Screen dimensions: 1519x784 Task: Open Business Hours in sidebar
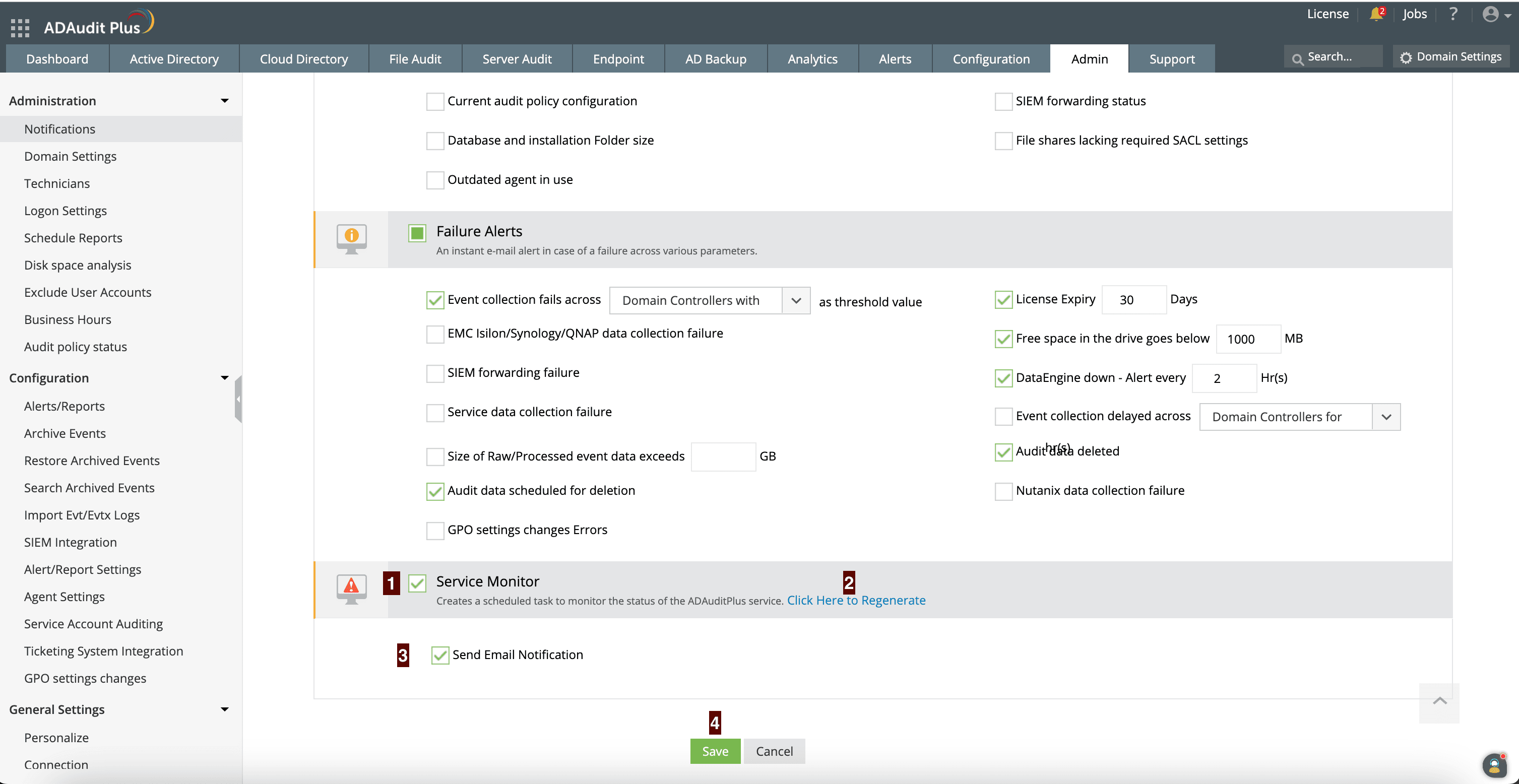click(x=67, y=319)
